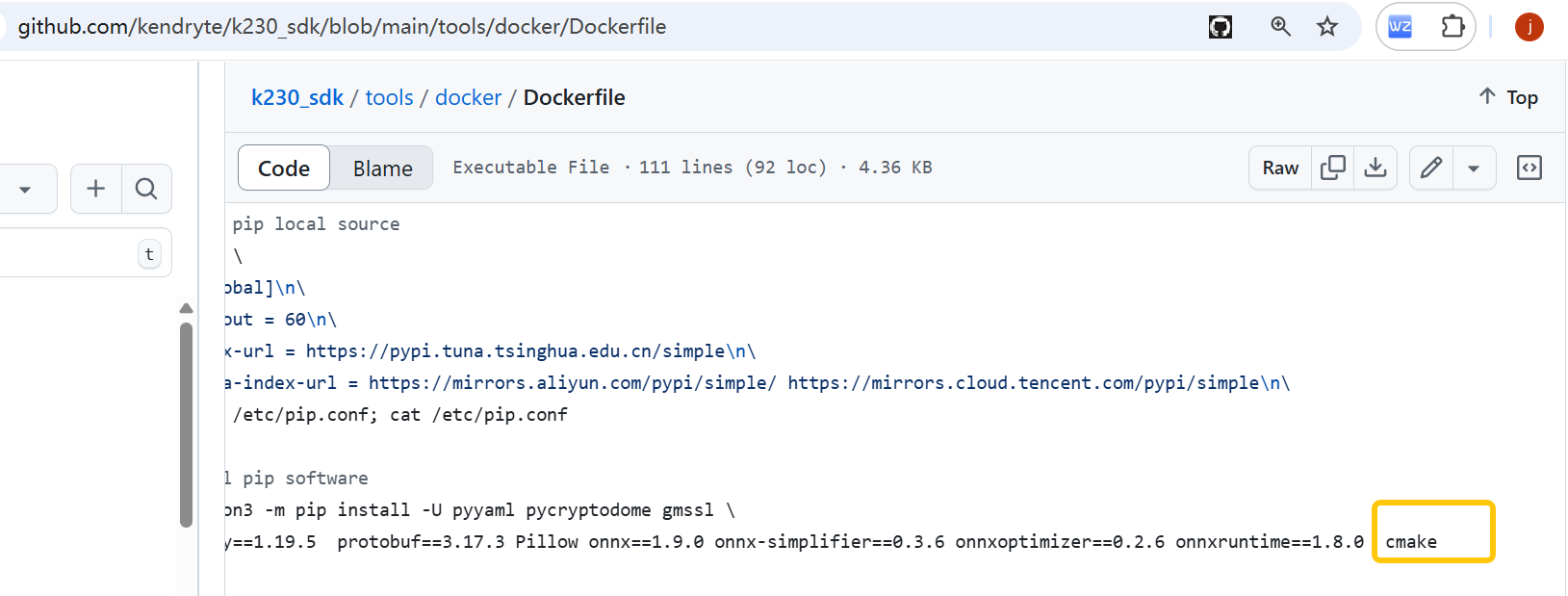Image resolution: width=1568 pixels, height=596 pixels.
Task: Go to k230_sdk repository root link
Action: point(296,97)
